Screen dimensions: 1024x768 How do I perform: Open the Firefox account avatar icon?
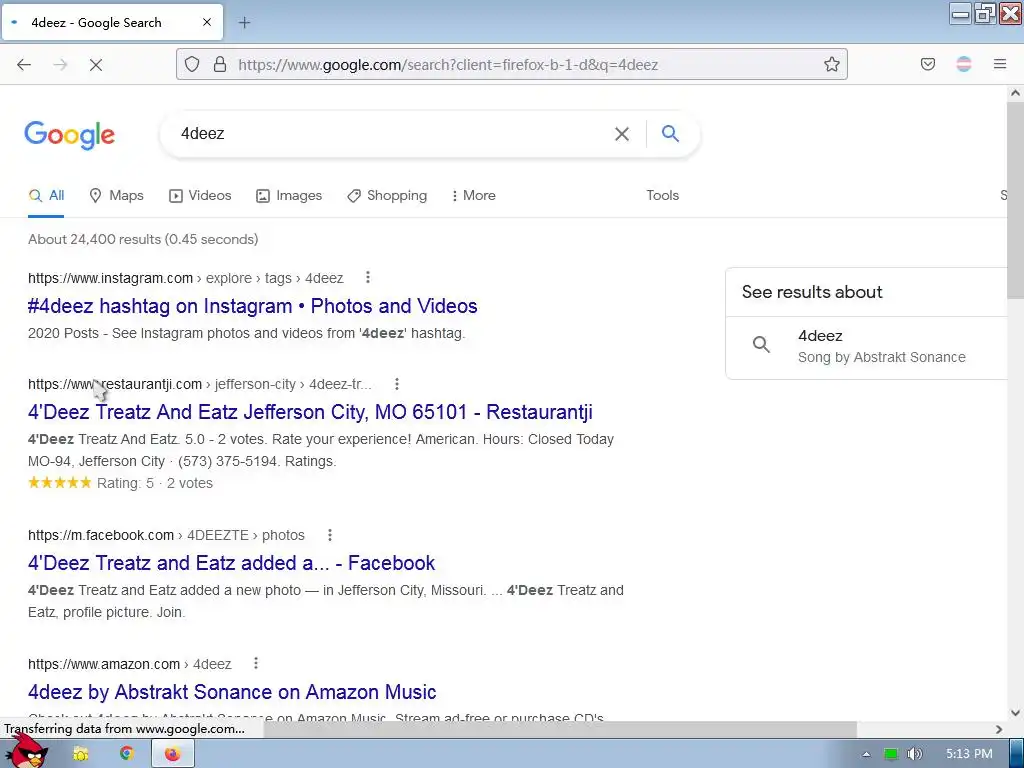click(x=963, y=64)
